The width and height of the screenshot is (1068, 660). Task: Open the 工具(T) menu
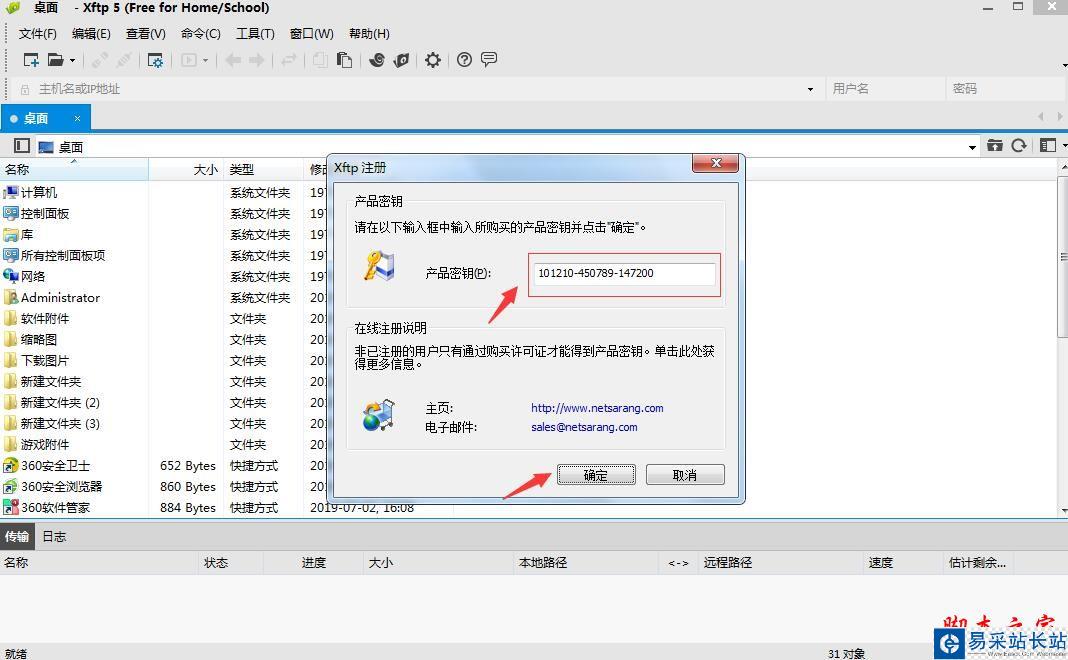(x=255, y=33)
